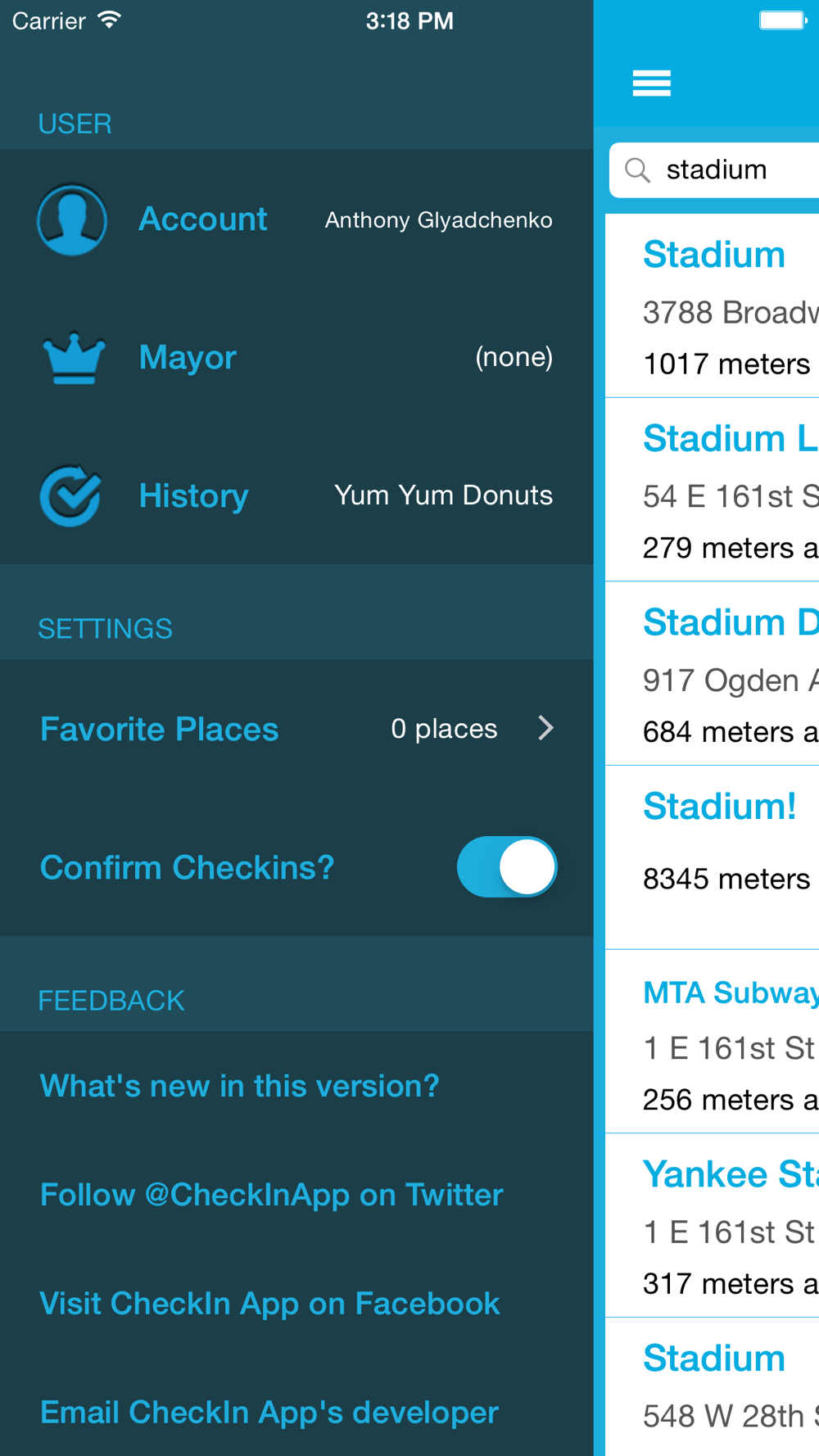Expand Favorite Places chevron arrow
This screenshot has height=1456, width=819.
point(545,728)
